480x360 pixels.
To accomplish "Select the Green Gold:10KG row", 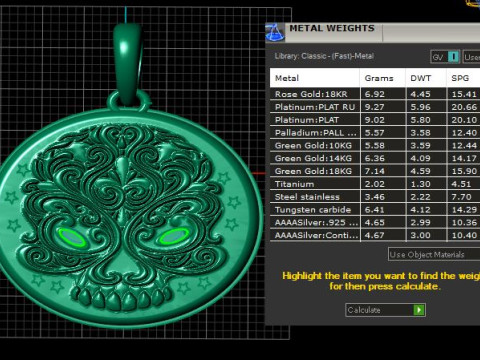I will (375, 145).
